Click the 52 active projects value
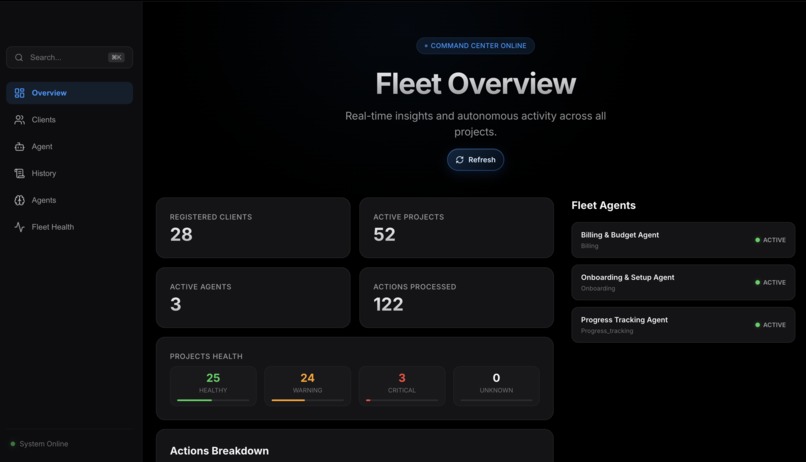 [384, 235]
